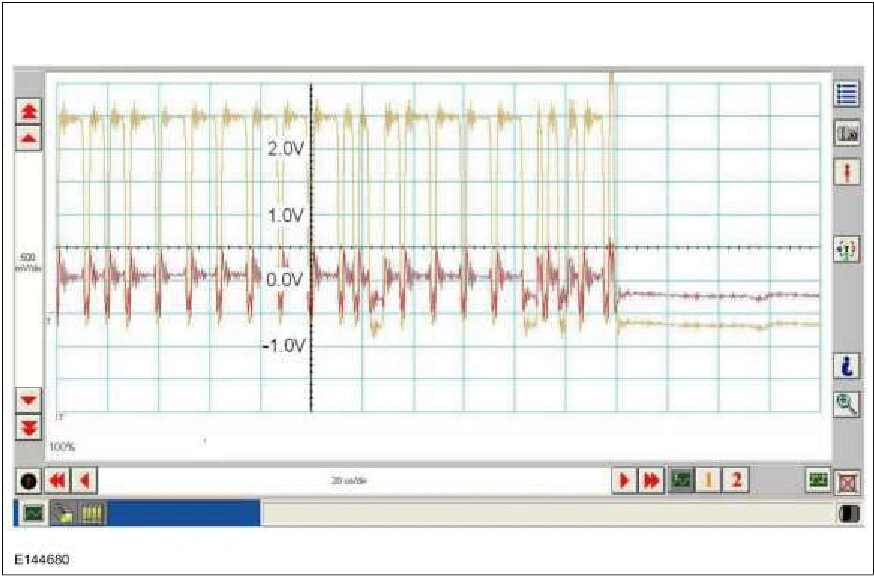The image size is (874, 576).
Task: Click the 0.0V axis label
Action: point(286,279)
